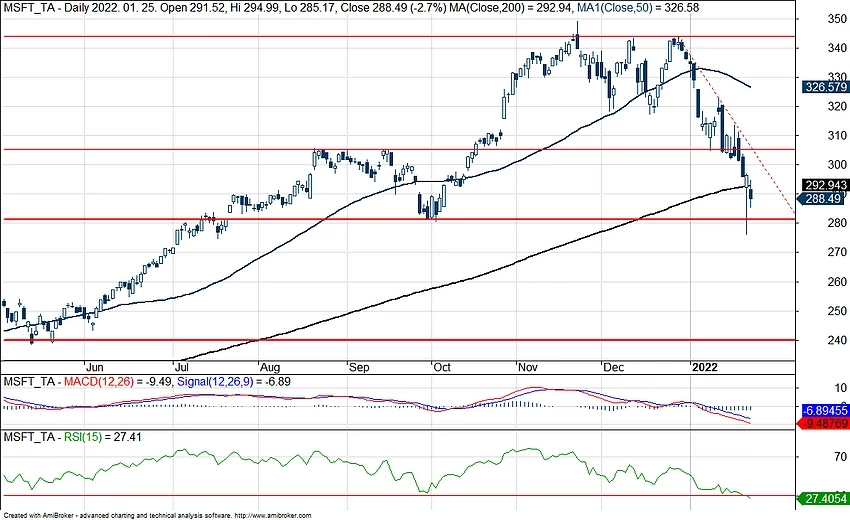Click the 'Sep' date axis label
The width and height of the screenshot is (850, 520).
click(359, 368)
